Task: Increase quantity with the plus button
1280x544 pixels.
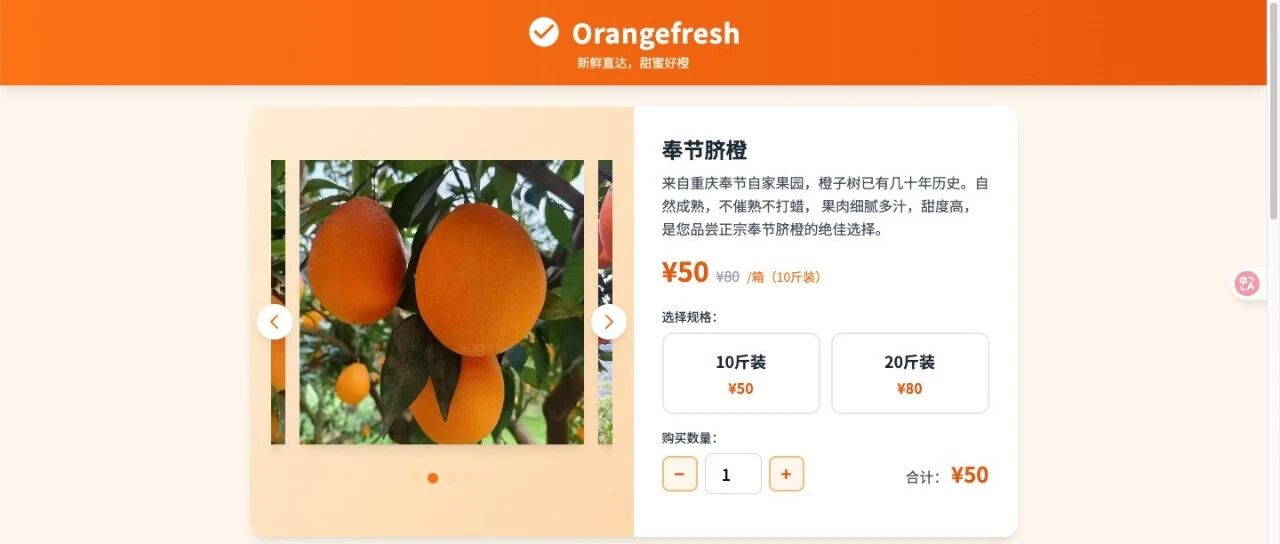Action: [x=786, y=474]
